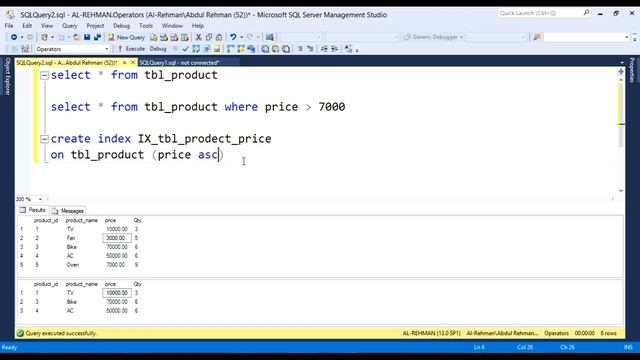Toggle Include Live Query Statistics icon
This screenshot has height=360, width=640.
coord(241,49)
